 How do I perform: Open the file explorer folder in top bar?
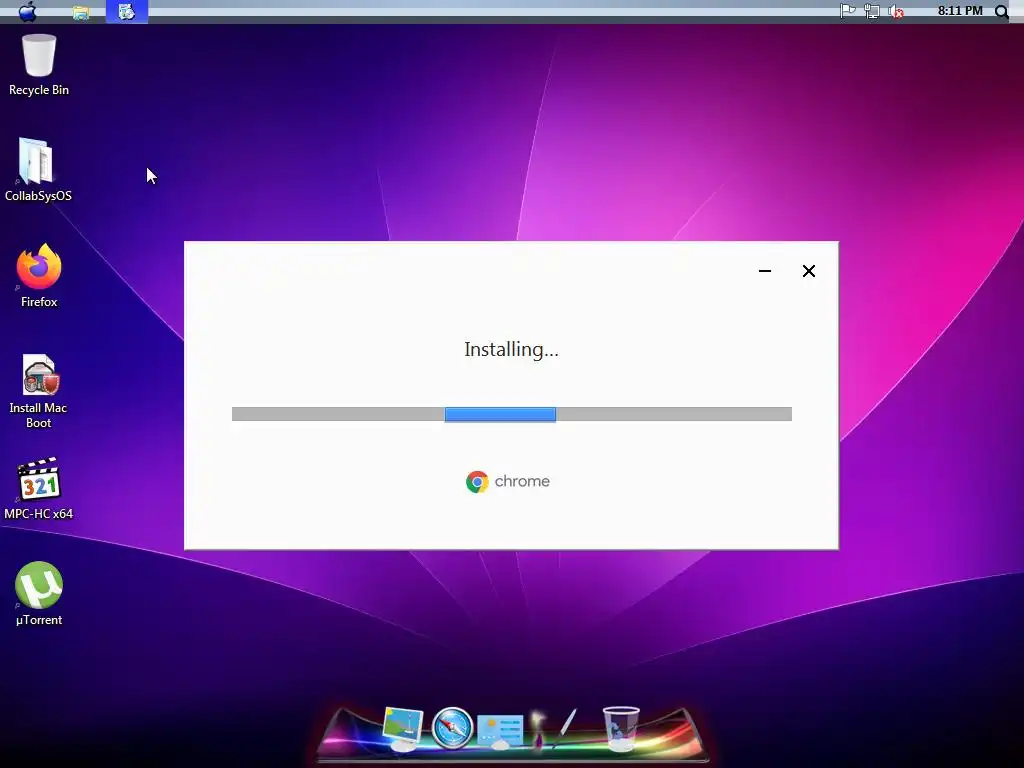click(81, 12)
